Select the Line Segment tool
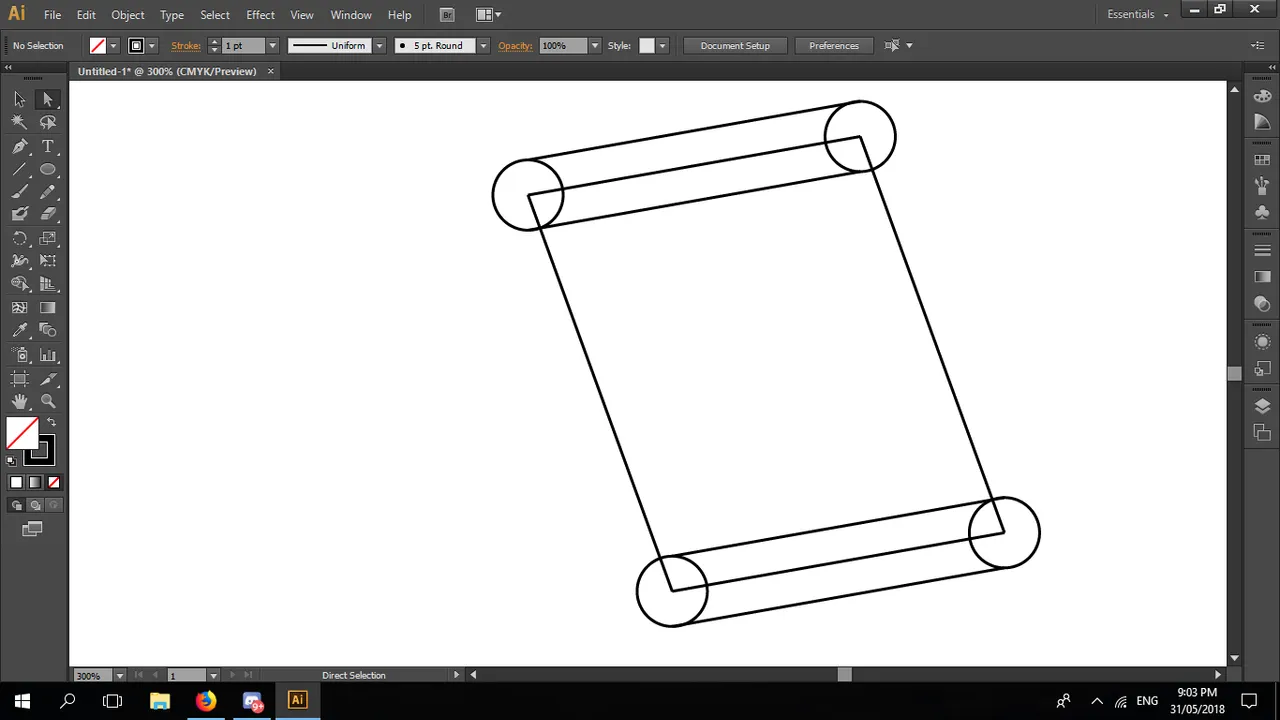Viewport: 1280px width, 720px height. pyautogui.click(x=20, y=169)
